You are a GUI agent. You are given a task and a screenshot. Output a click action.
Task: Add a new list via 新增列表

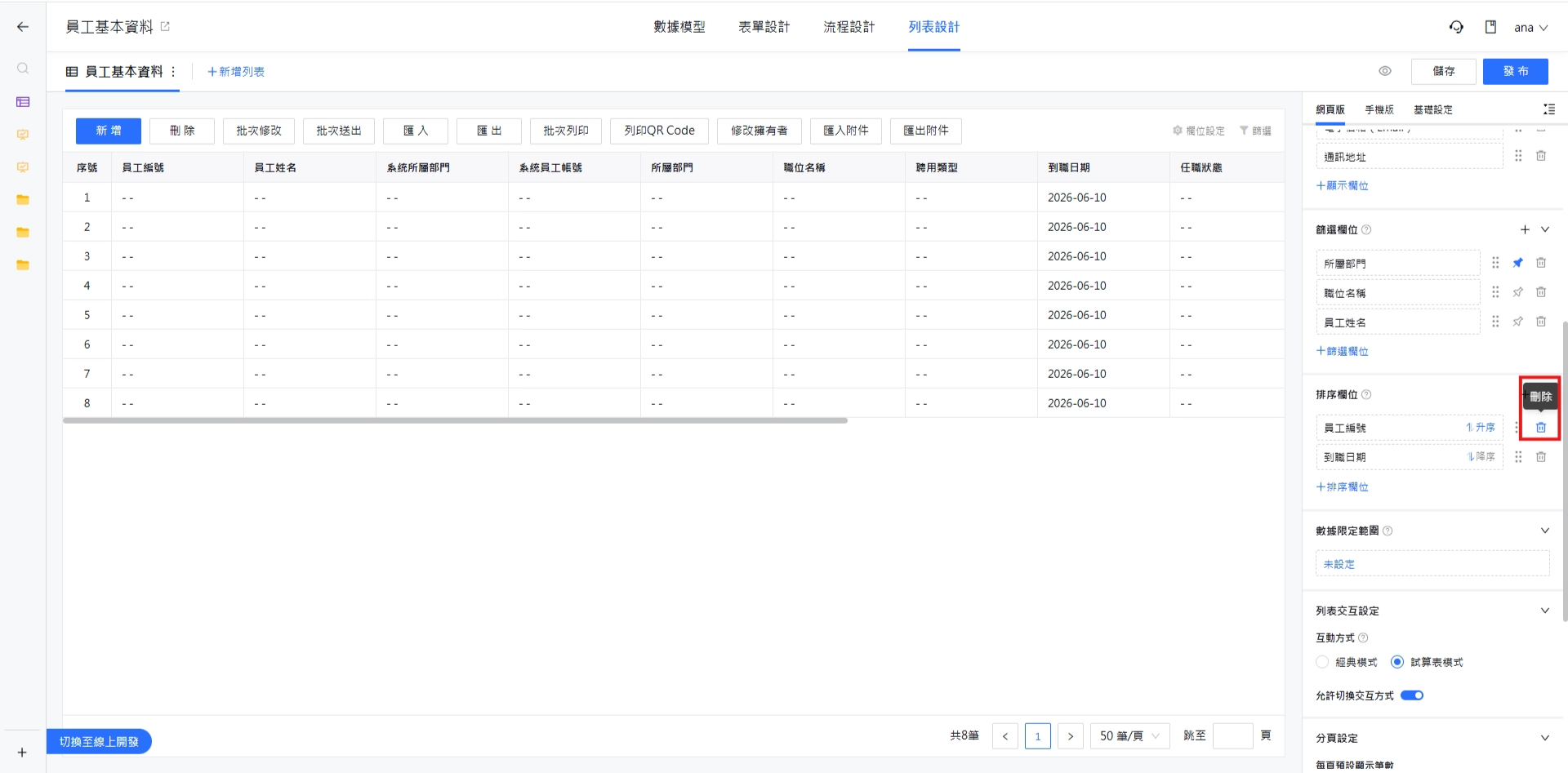pyautogui.click(x=236, y=72)
